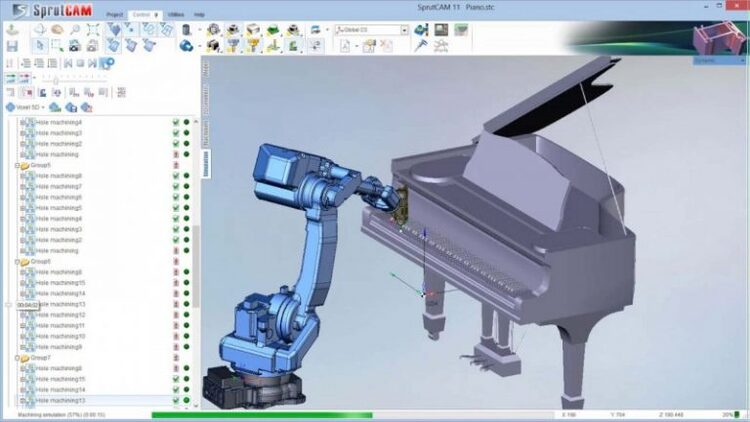
Task: Open the Help menu
Action: point(199,15)
